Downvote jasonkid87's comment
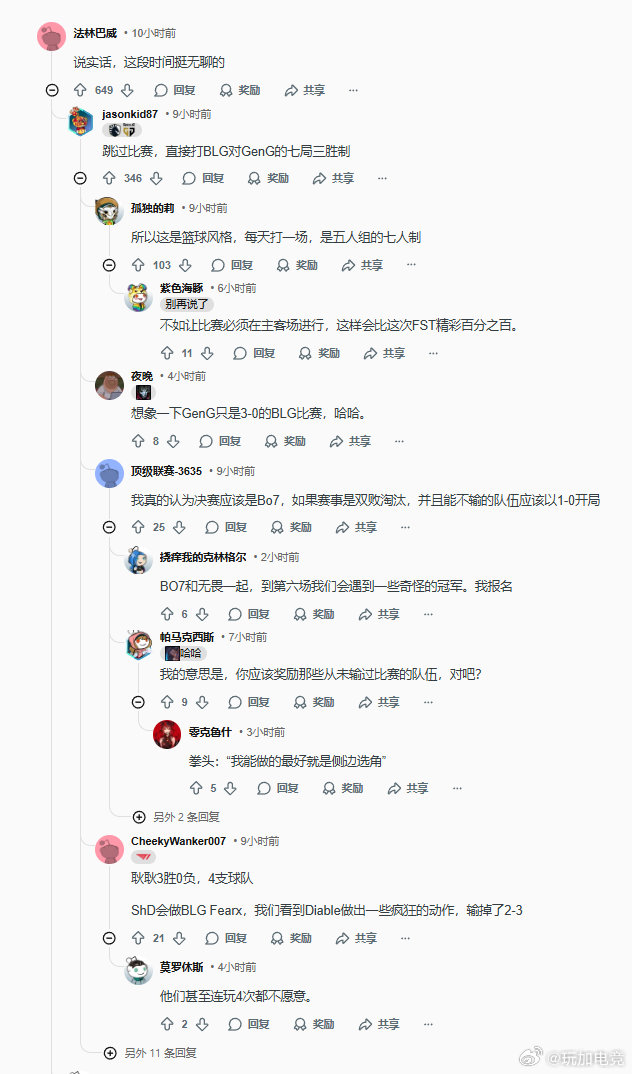Screen dimensions: 632x1074 click(156, 178)
